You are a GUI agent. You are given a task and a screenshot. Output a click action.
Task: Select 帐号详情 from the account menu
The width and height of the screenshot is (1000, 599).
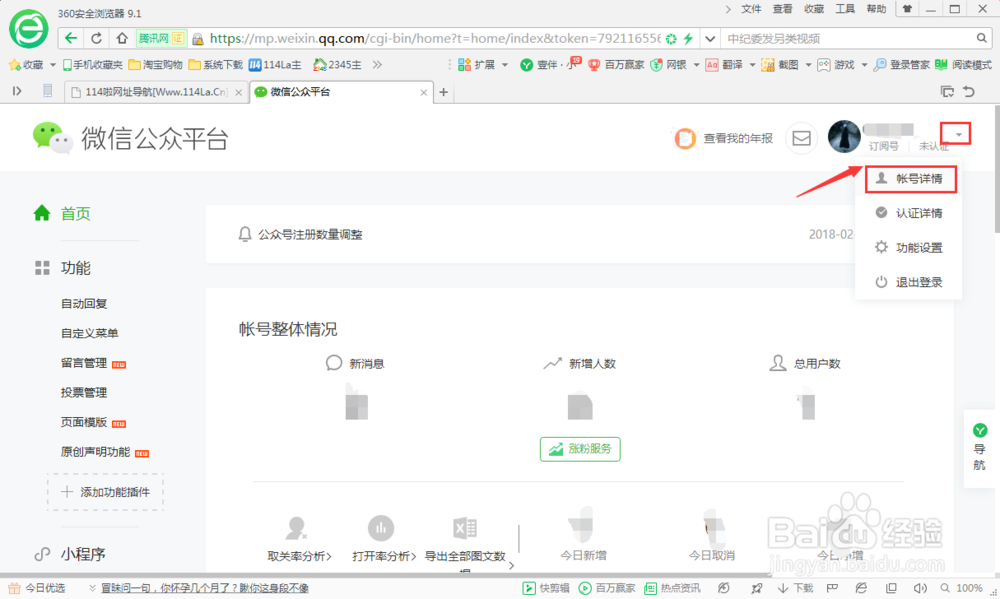point(911,178)
